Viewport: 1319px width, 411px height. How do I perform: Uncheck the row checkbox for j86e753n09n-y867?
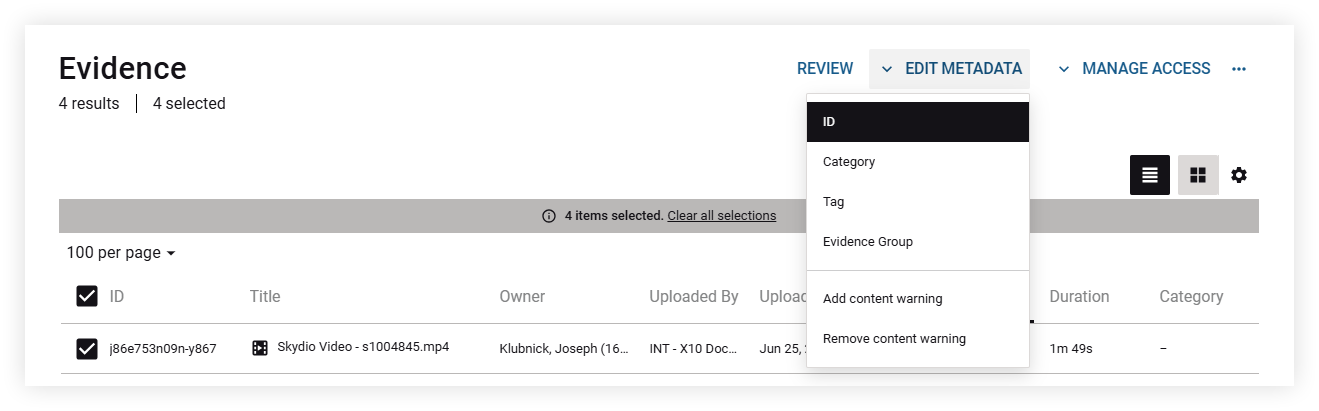point(87,349)
